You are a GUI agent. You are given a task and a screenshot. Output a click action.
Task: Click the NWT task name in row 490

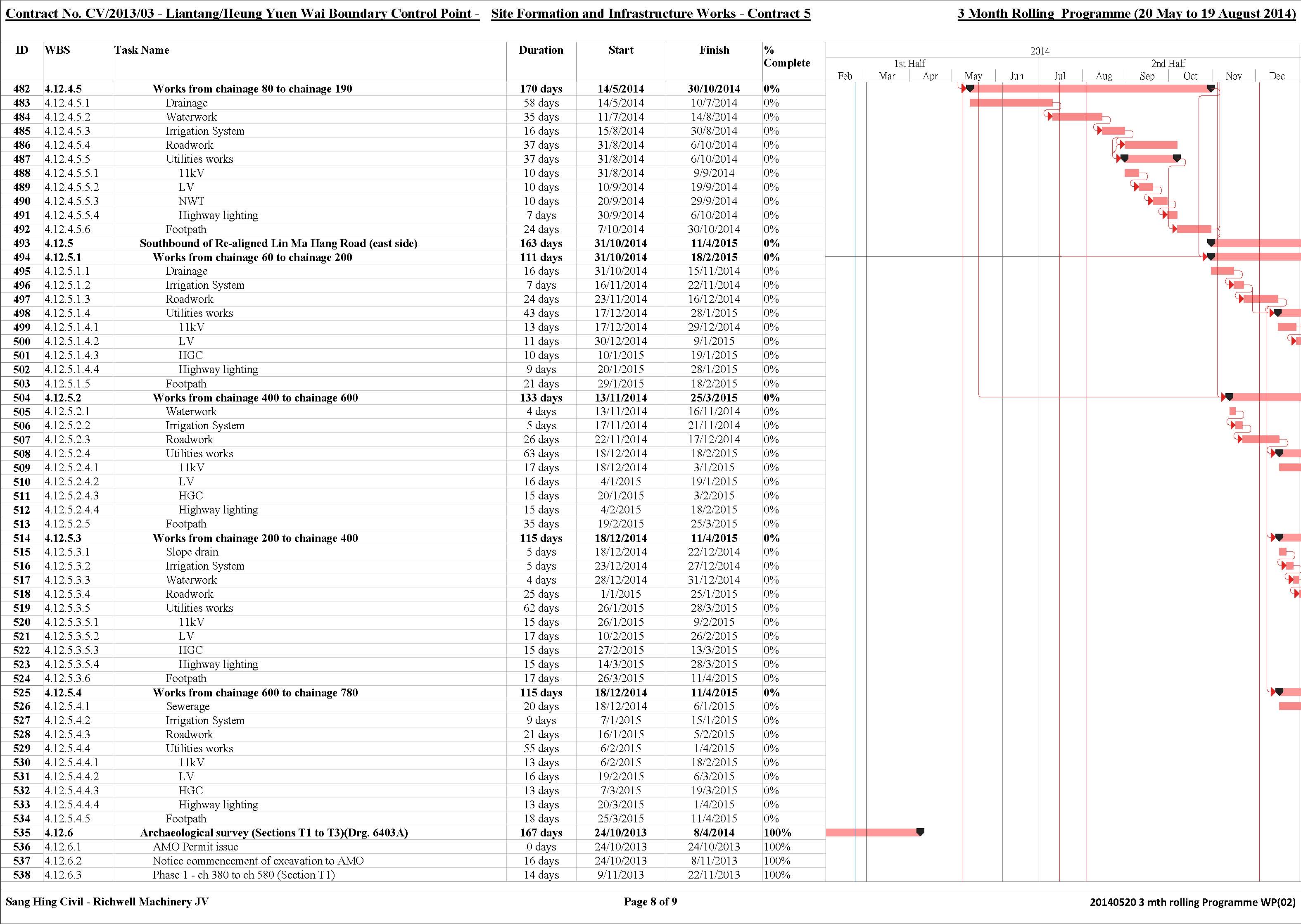coord(191,202)
